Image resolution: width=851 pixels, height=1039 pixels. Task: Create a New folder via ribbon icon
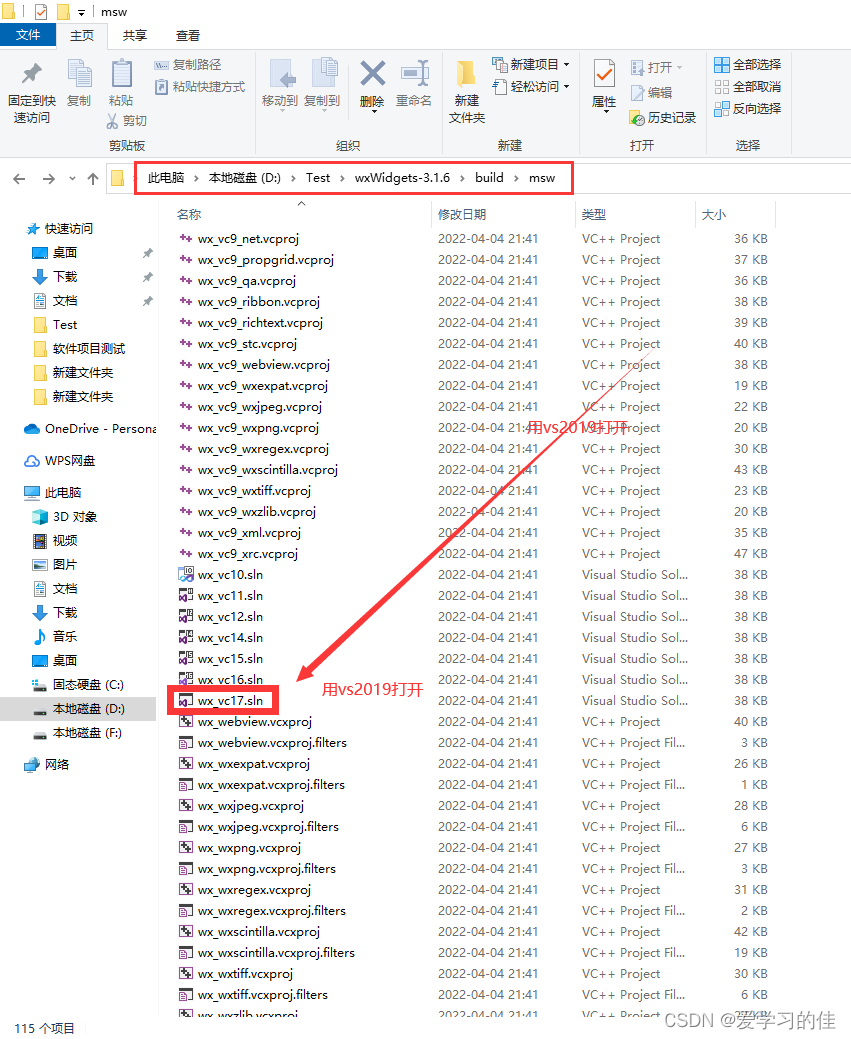pyautogui.click(x=466, y=73)
